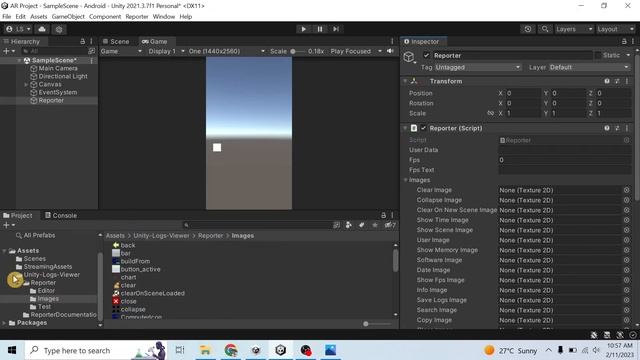Screen dimensions: 640x360
Task: Open the Component menu
Action: 105,17
